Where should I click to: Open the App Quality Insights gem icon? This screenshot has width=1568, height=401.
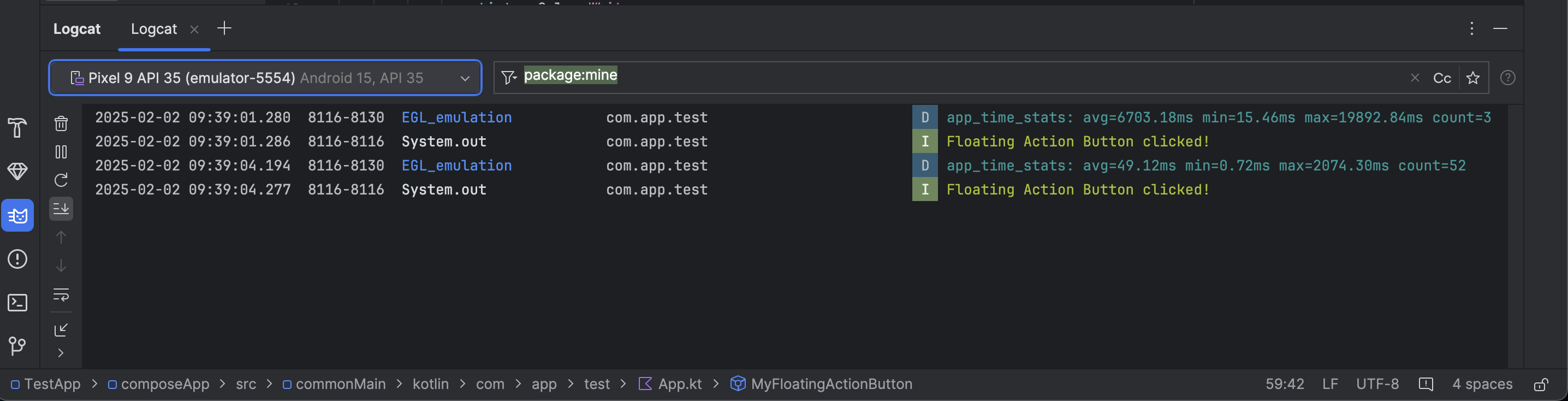[17, 171]
